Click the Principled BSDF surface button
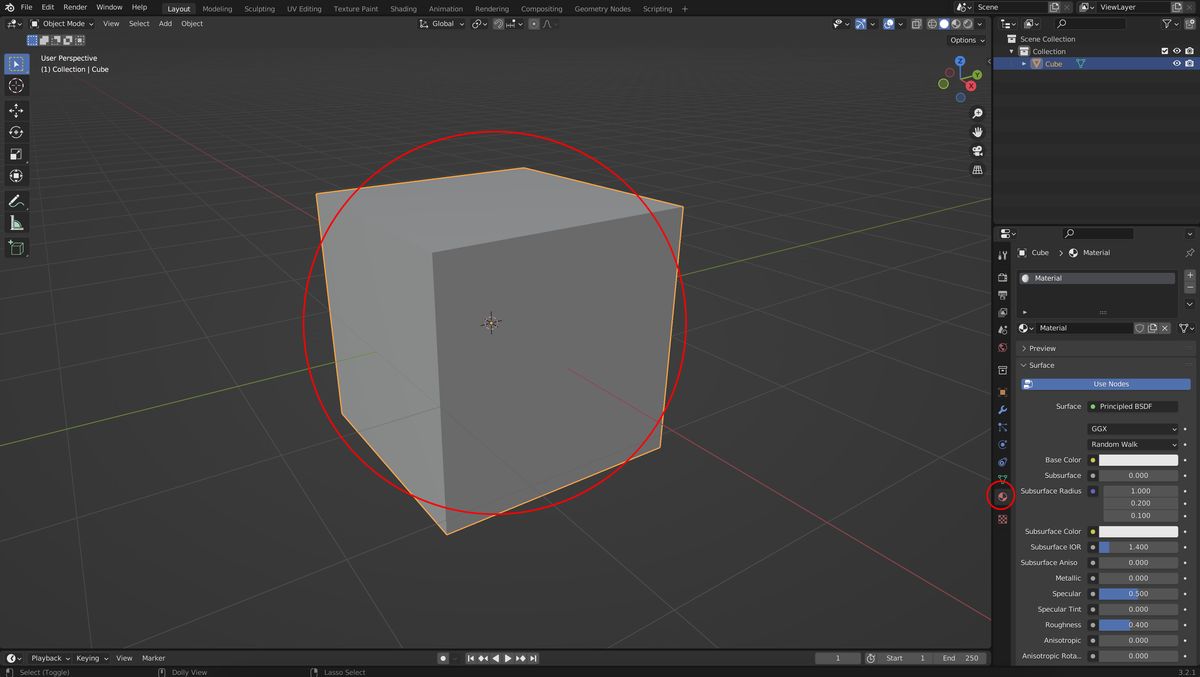This screenshot has width=1200, height=677. pyautogui.click(x=1133, y=407)
